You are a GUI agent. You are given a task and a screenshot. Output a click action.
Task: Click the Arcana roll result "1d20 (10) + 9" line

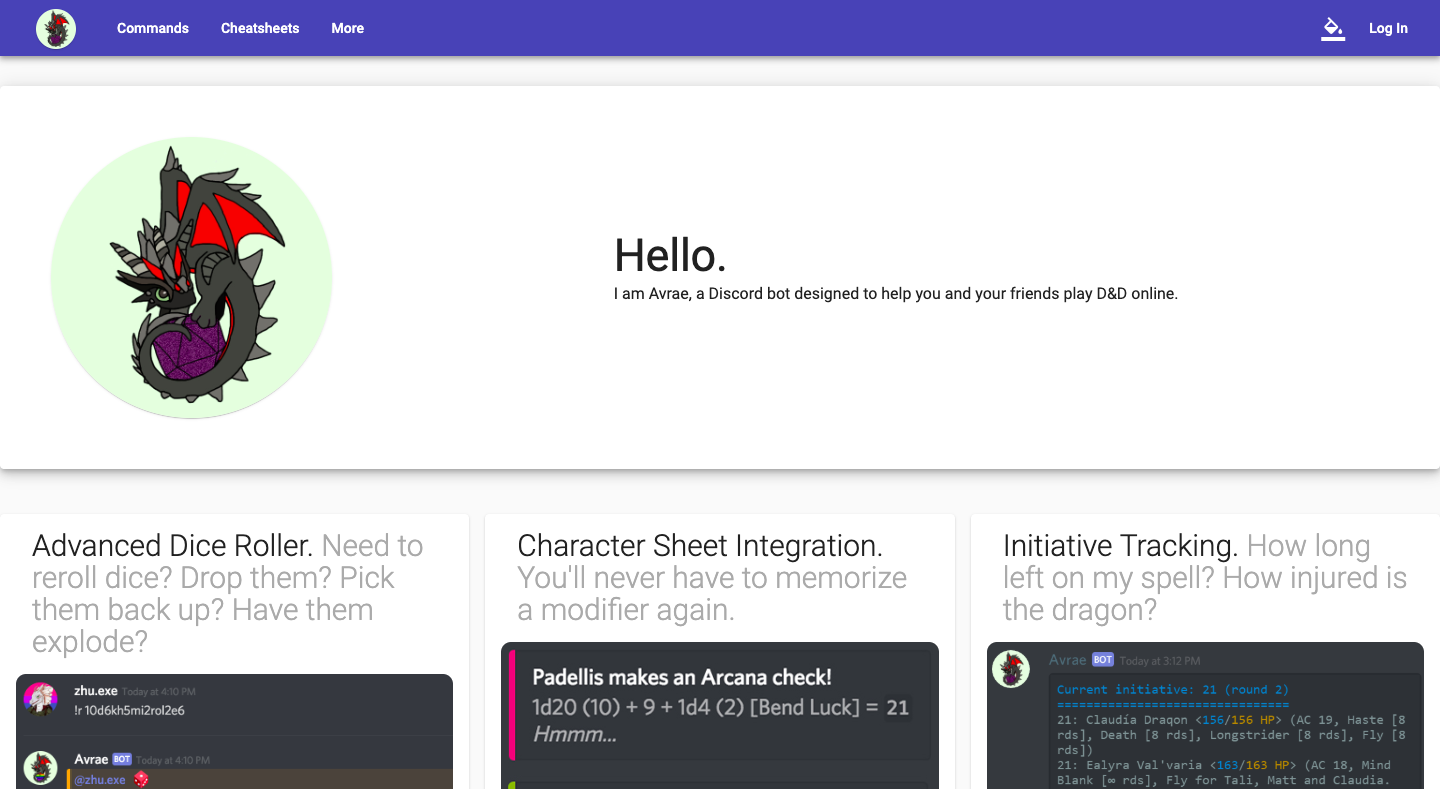[x=721, y=707]
